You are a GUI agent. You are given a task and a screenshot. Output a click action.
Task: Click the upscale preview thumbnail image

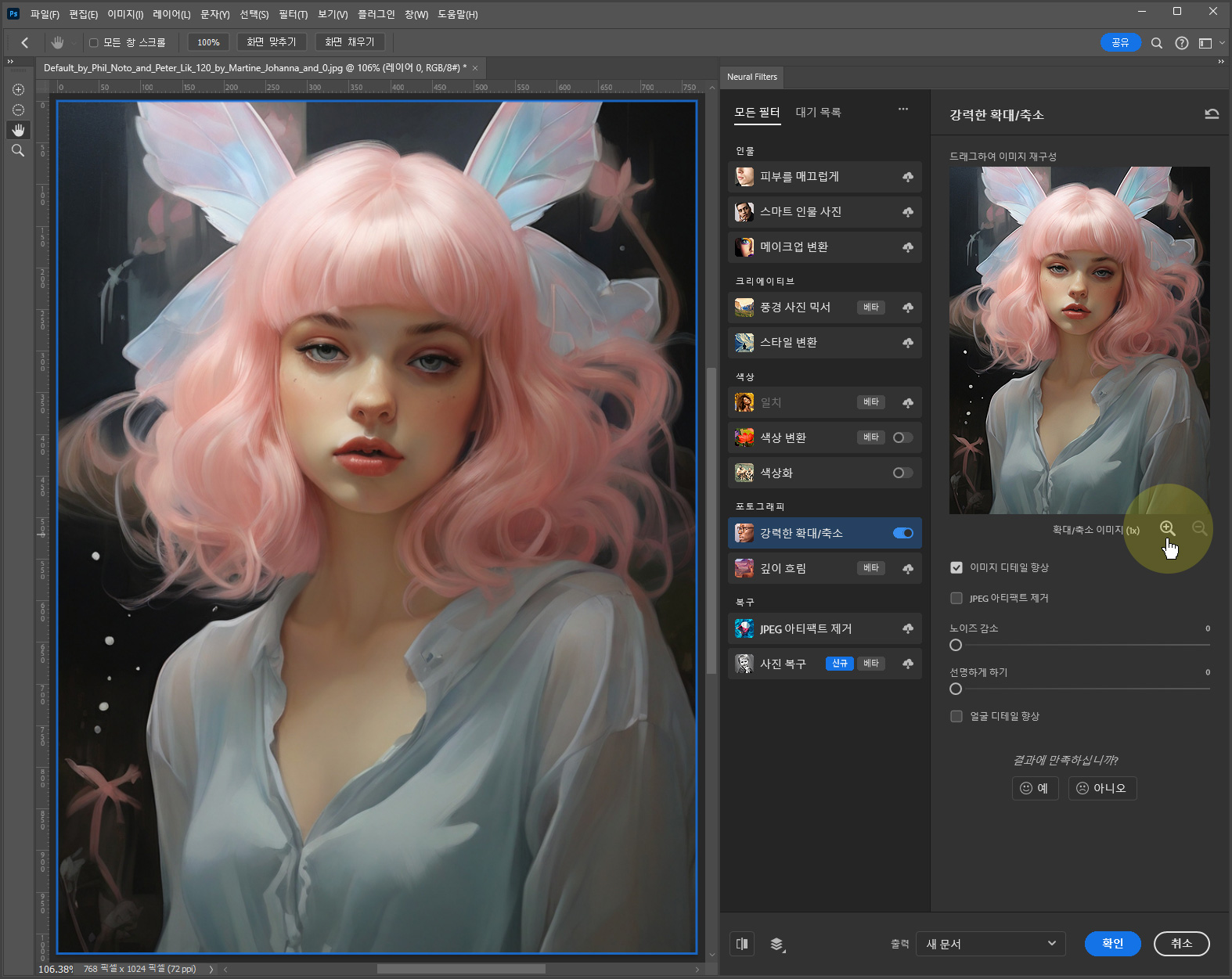1079,340
